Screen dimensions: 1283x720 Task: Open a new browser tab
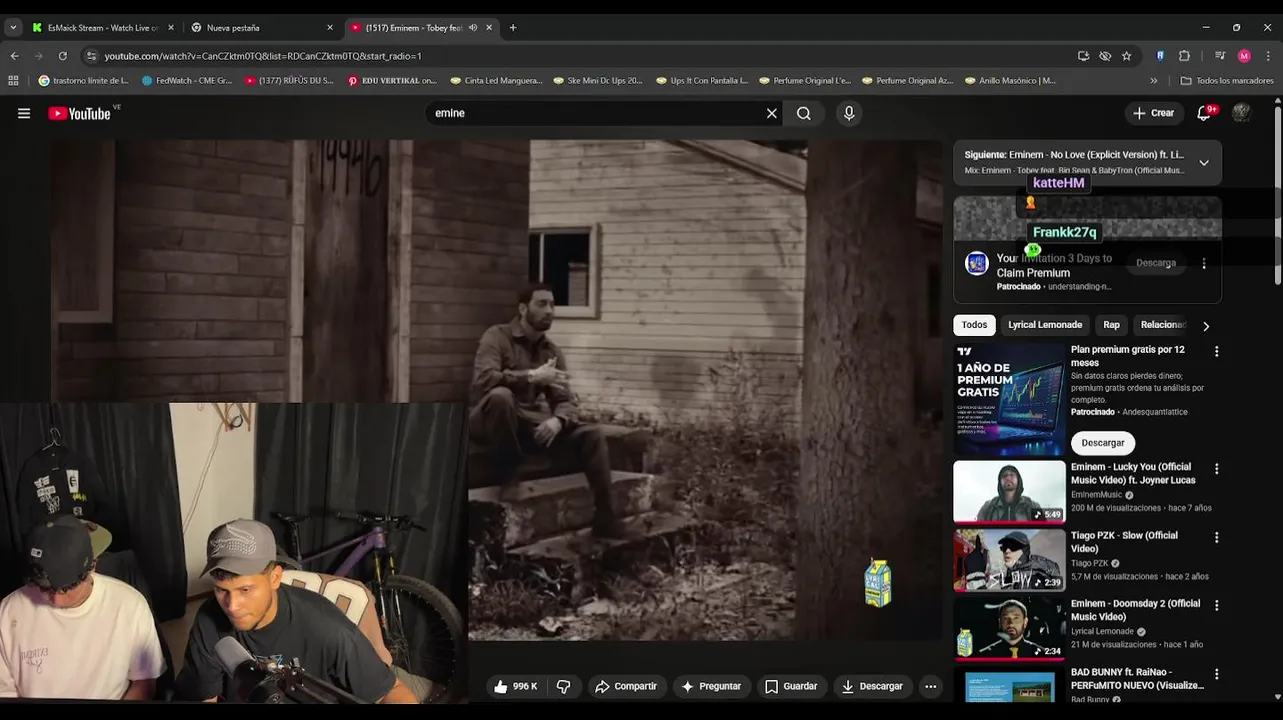(x=513, y=28)
